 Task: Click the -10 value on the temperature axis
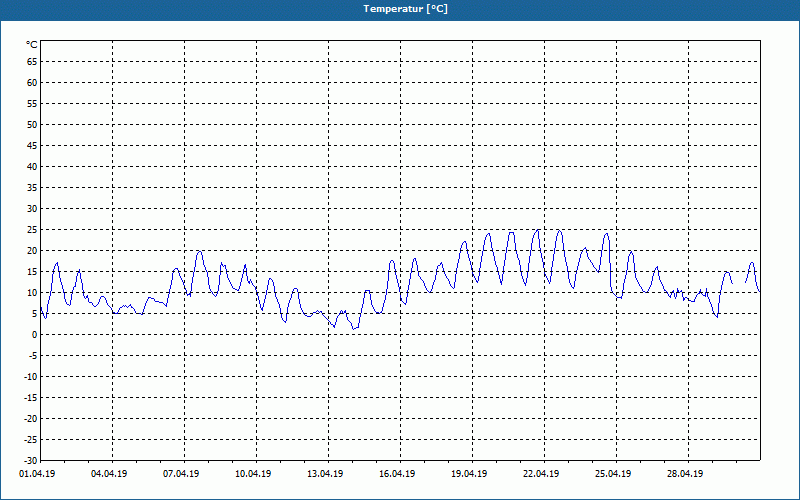click(30, 377)
